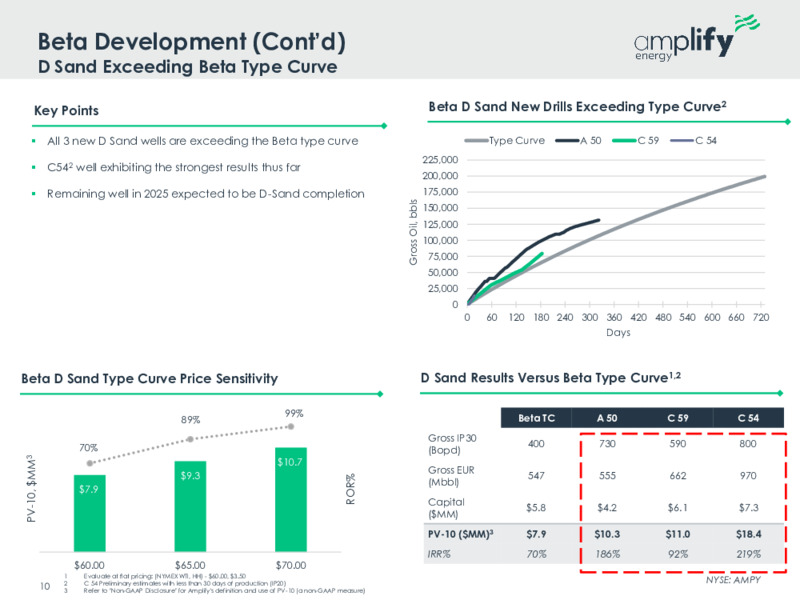Click the 89% ROR data label
Image resolution: width=800 pixels, height=600 pixels.
click(x=190, y=420)
